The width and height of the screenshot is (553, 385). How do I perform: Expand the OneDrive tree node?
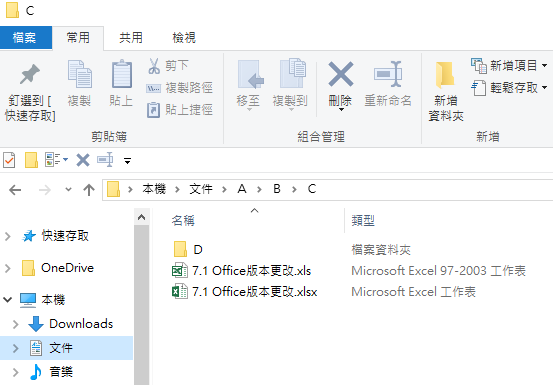[x=7, y=268]
